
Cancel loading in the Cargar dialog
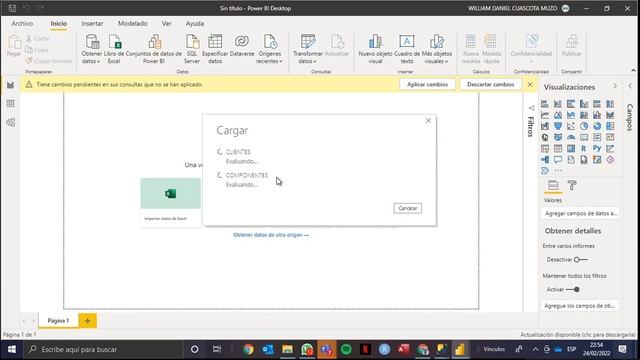[x=408, y=208]
